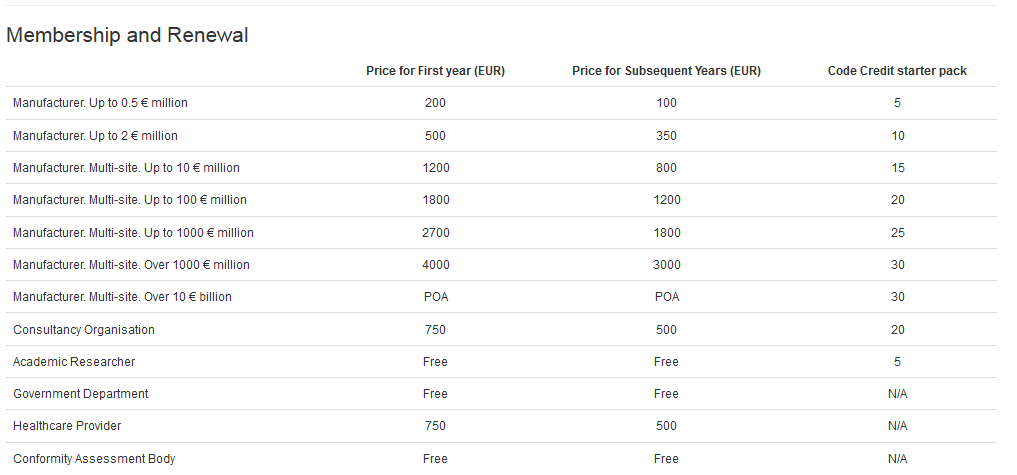1017x475 pixels.
Task: Select Multi-site Over 10 € billion label
Action: click(x=122, y=297)
